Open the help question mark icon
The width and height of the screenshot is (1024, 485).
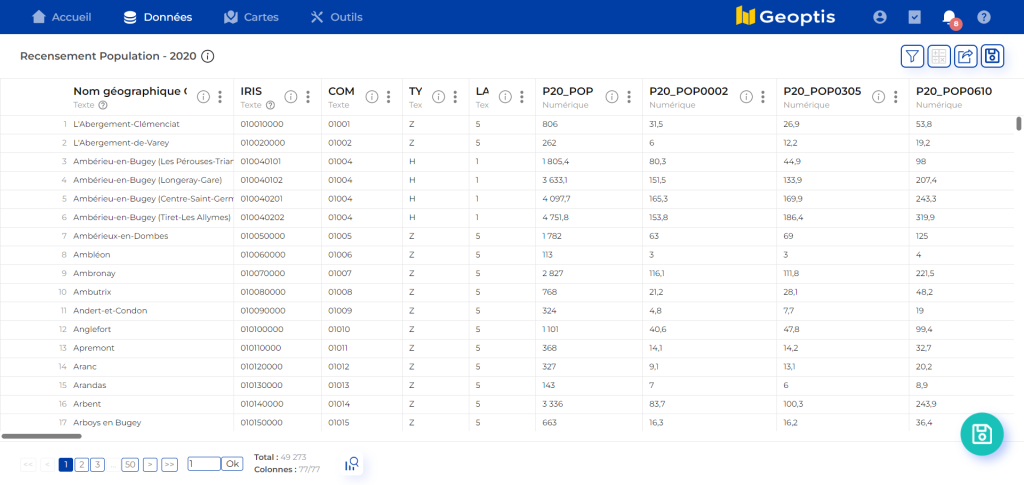tap(984, 17)
